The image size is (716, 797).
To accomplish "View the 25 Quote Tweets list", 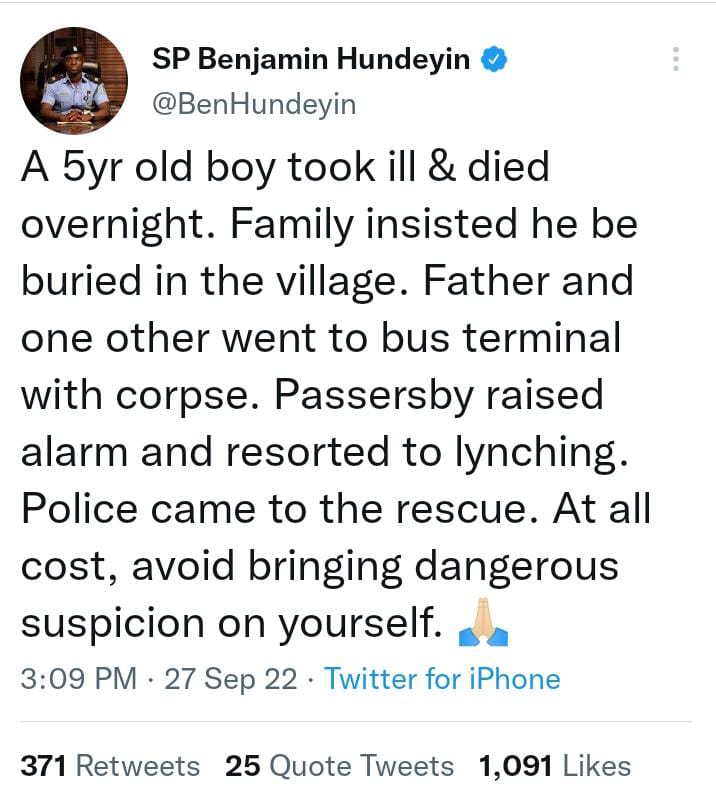I will [x=340, y=766].
